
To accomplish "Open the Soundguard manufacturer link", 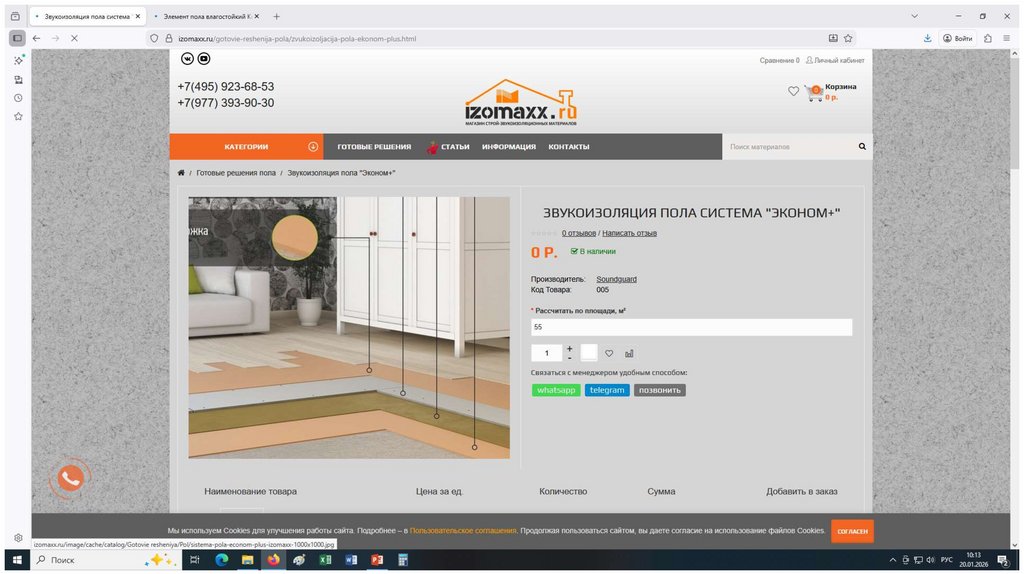I will 616,279.
